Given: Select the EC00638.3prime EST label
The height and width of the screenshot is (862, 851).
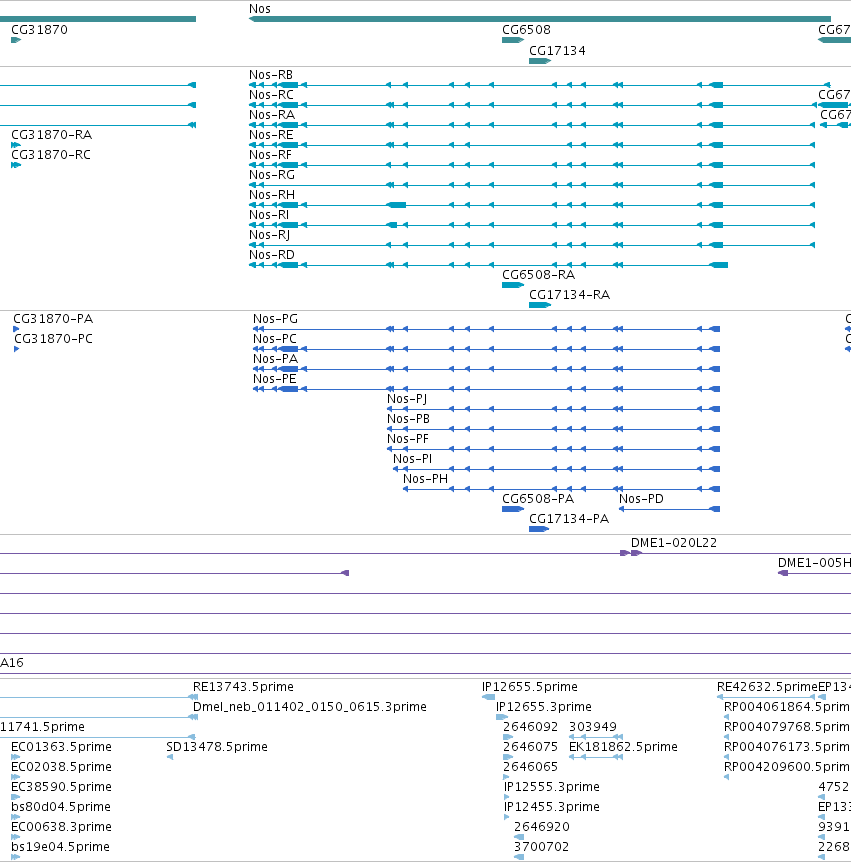Looking at the screenshot, I should click(x=62, y=827).
